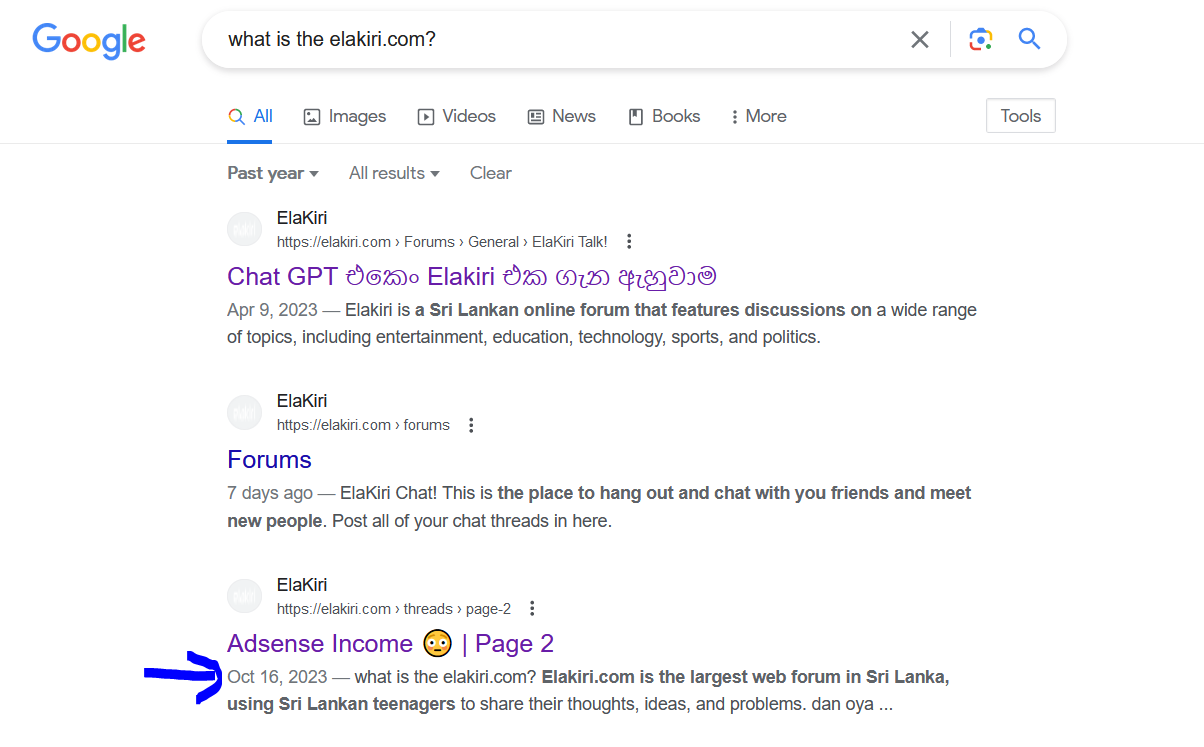Click ElaKiri site name above Chat GPT result
Viewport: 1204px width, 747px height.
click(302, 218)
